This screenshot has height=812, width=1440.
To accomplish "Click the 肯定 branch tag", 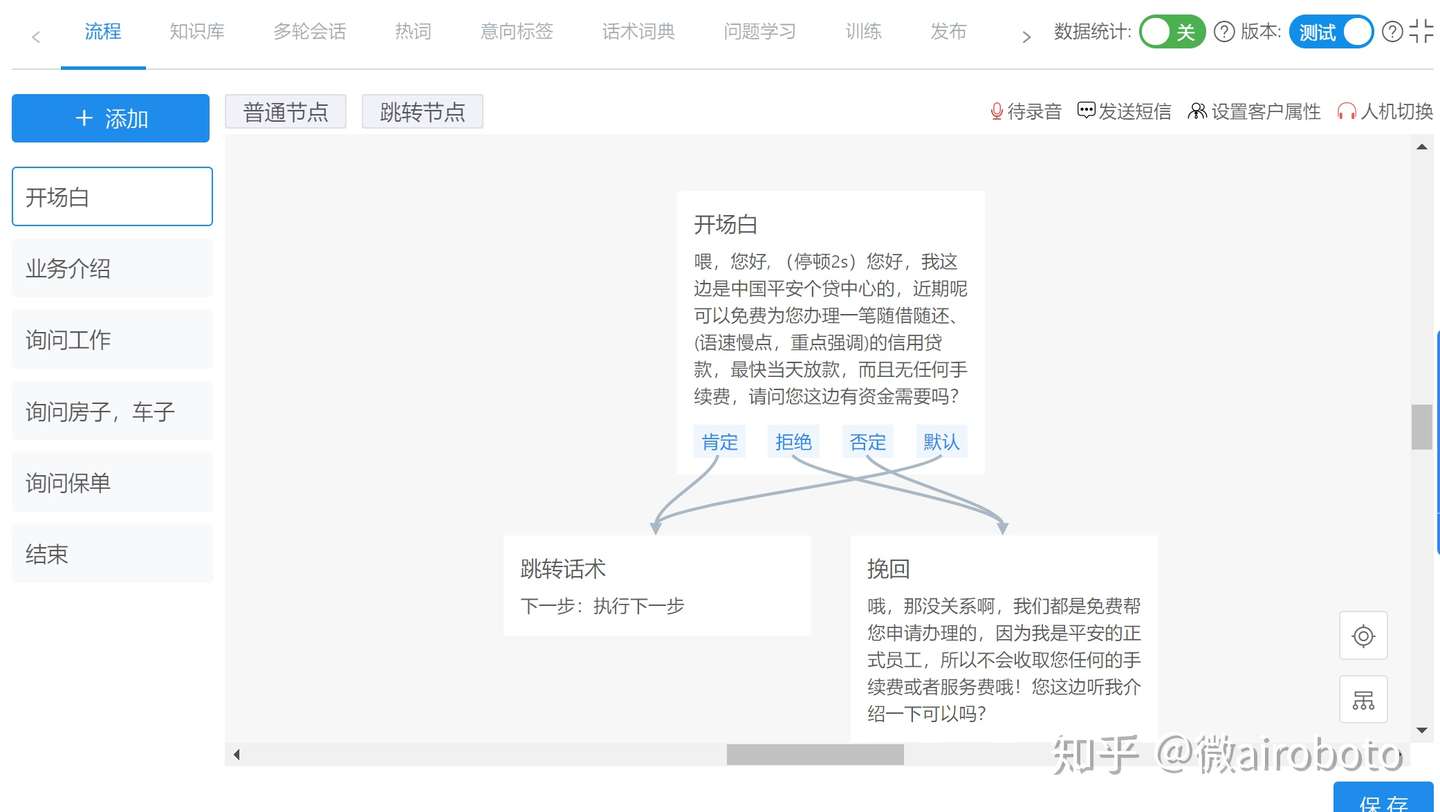I will pyautogui.click(x=720, y=442).
